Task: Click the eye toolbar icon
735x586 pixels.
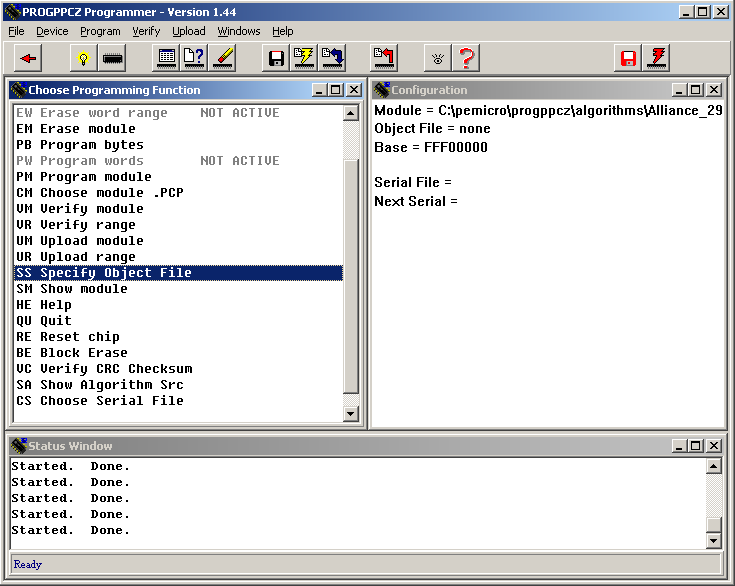Action: [x=438, y=58]
